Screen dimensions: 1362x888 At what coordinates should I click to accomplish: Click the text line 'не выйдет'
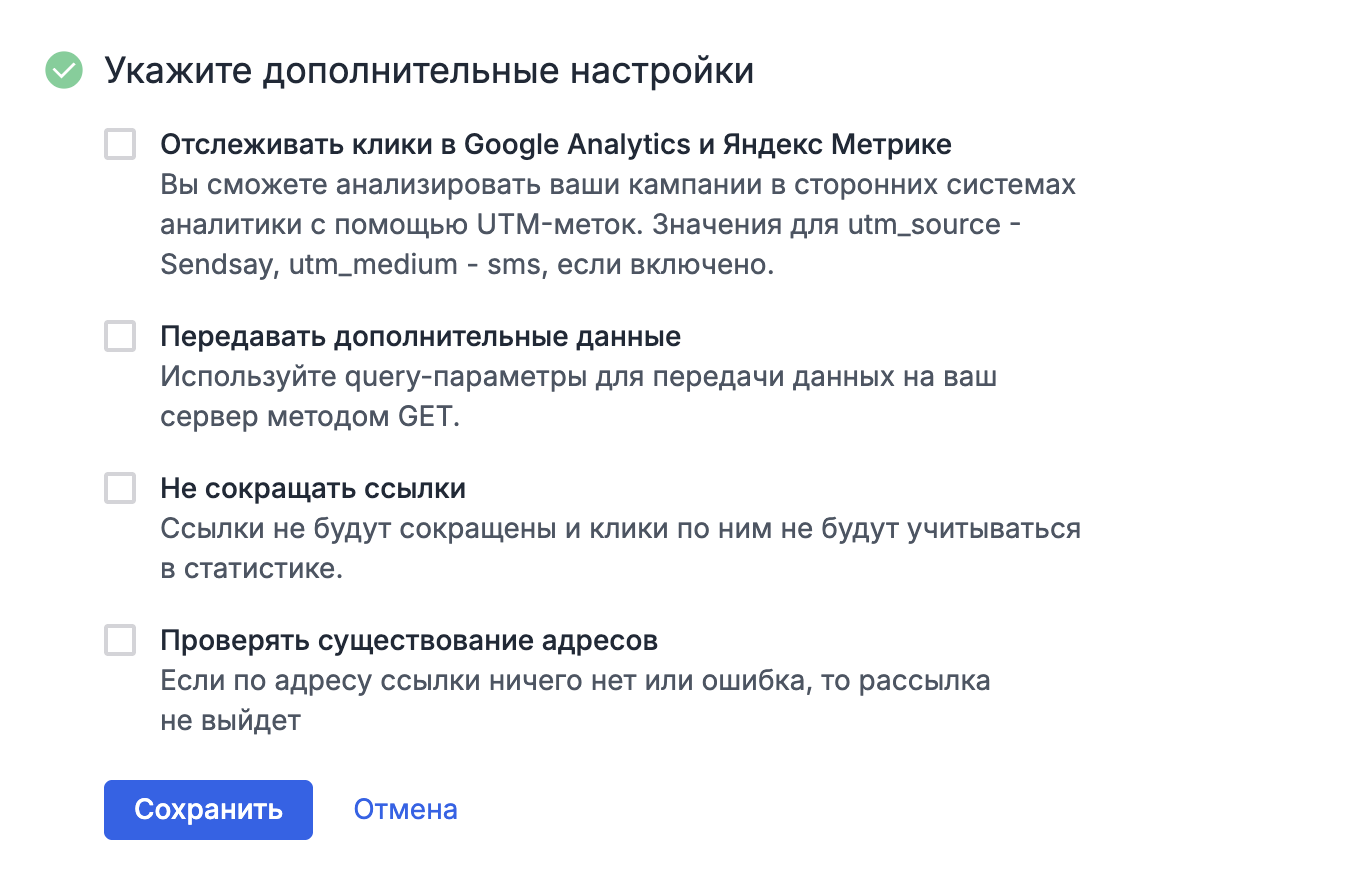pos(230,721)
